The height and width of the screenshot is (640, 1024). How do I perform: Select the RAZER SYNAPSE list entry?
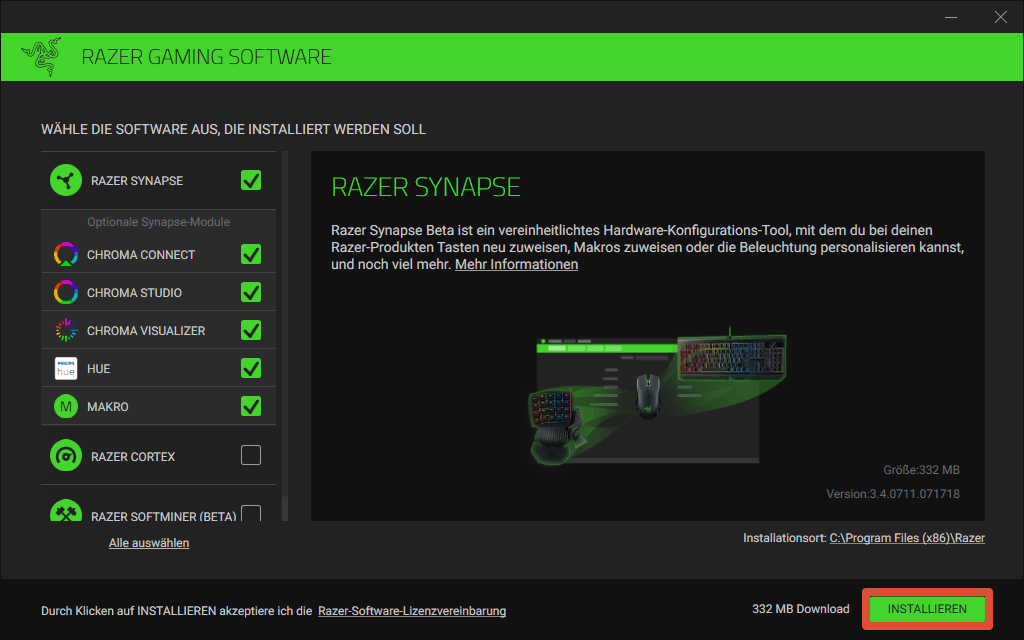pos(159,180)
